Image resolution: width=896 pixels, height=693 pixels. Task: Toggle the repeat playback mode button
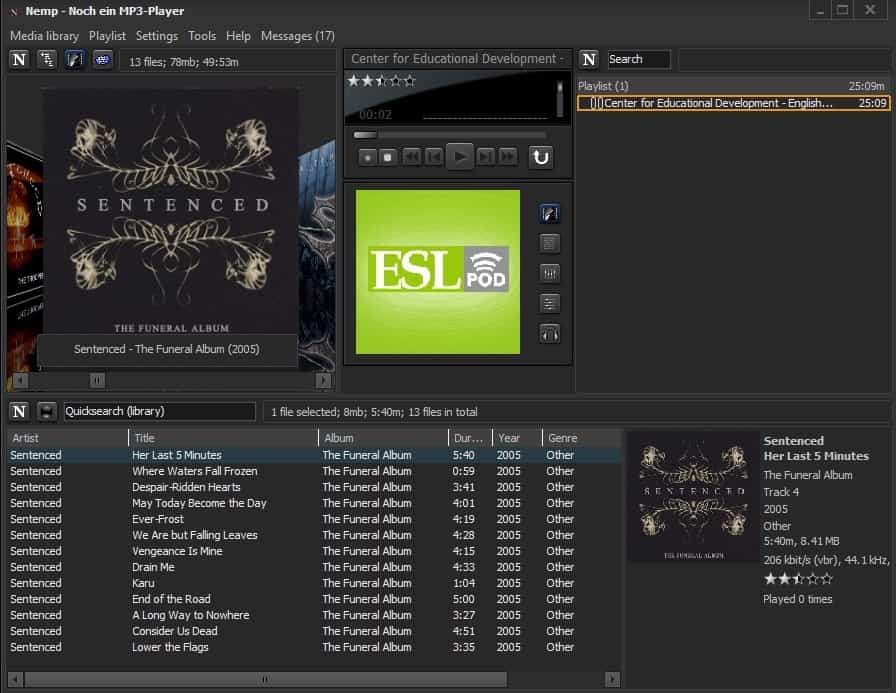coord(540,156)
